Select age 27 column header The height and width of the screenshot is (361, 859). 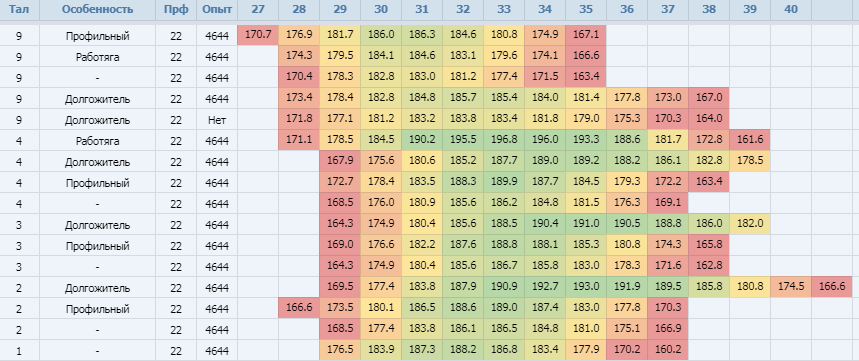(x=258, y=9)
